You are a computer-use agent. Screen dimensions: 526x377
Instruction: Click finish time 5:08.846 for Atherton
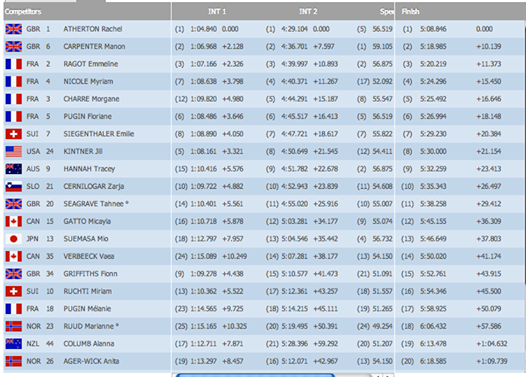pos(433,29)
